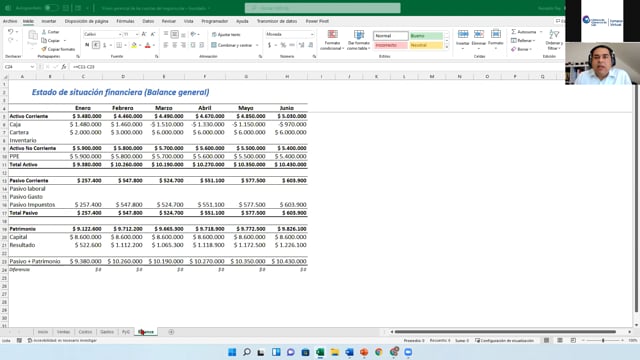The width and height of the screenshot is (640, 360).
Task: Switch to the Ventas sheet tab
Action: pos(63,332)
